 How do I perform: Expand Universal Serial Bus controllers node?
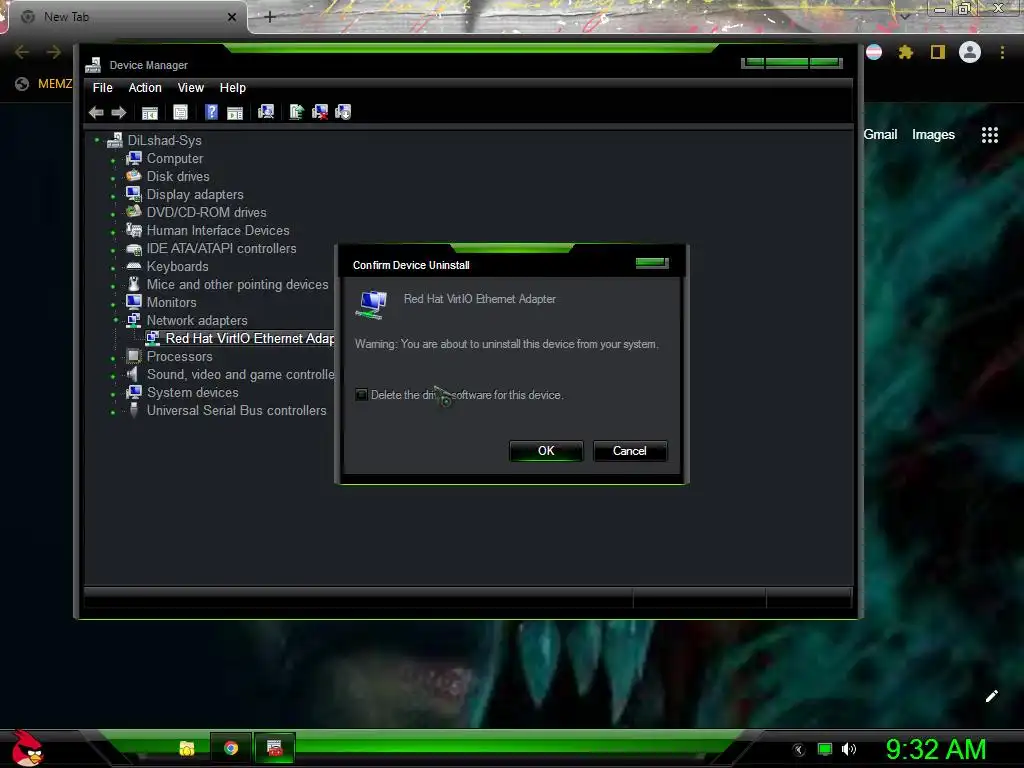click(113, 411)
